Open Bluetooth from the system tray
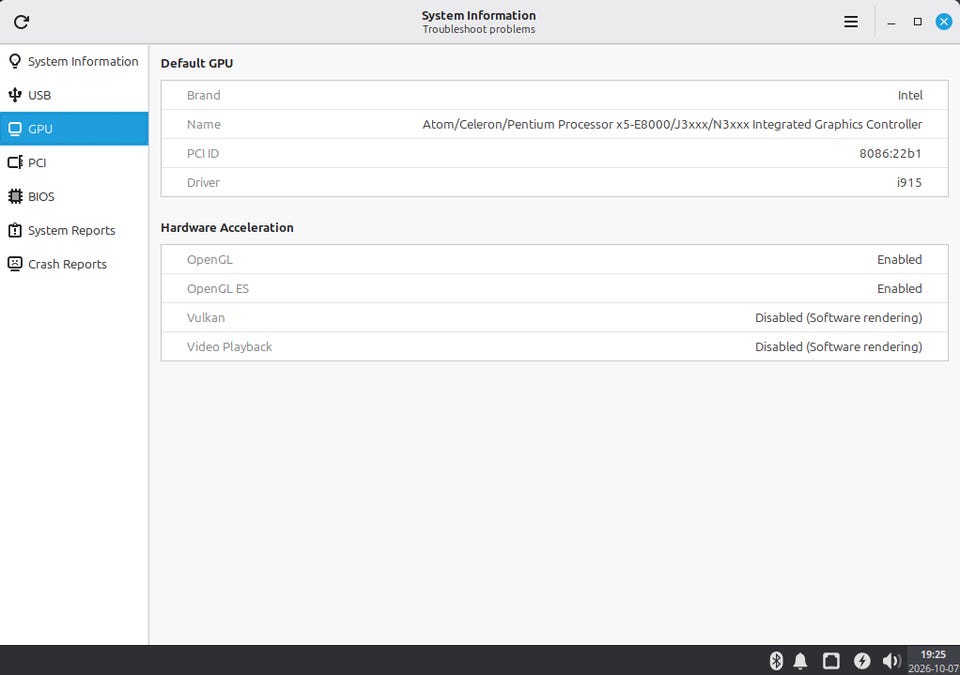 pos(776,660)
